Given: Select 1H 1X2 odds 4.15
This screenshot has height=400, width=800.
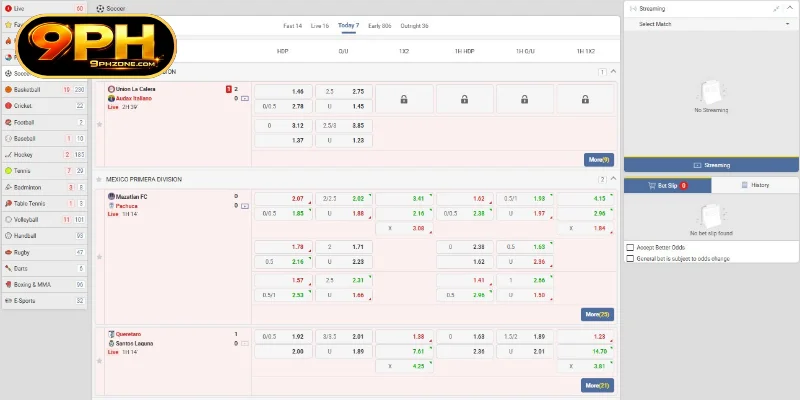Looking at the screenshot, I should point(585,198).
